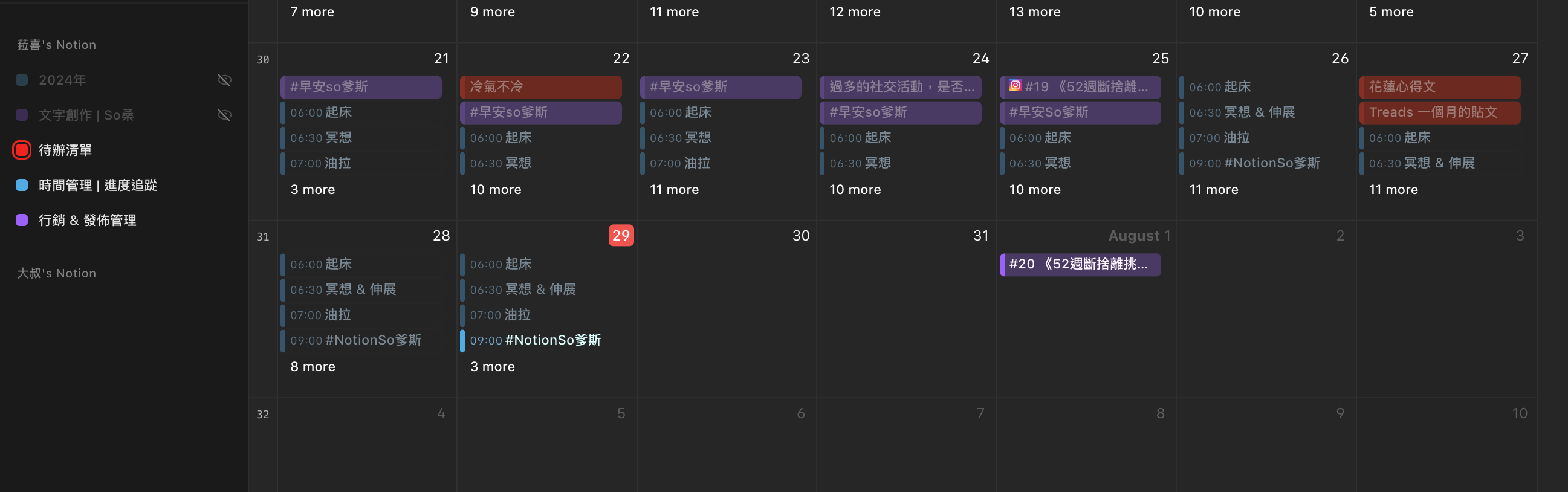Open the #20《52週斷捨離挑 event on August 1
The image size is (1568, 492).
(1079, 264)
